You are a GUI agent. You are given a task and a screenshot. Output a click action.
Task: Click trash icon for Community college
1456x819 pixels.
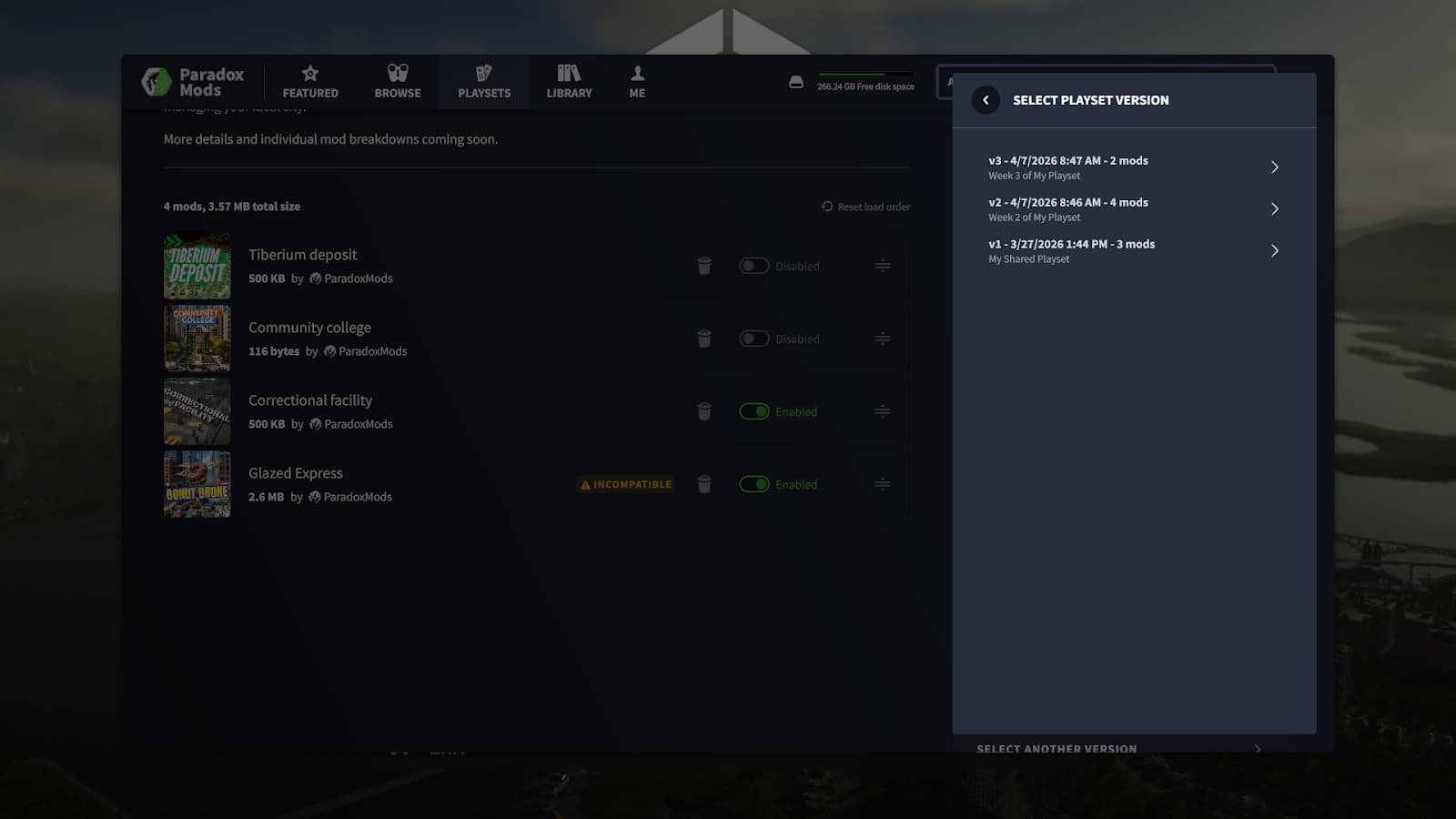click(x=704, y=339)
